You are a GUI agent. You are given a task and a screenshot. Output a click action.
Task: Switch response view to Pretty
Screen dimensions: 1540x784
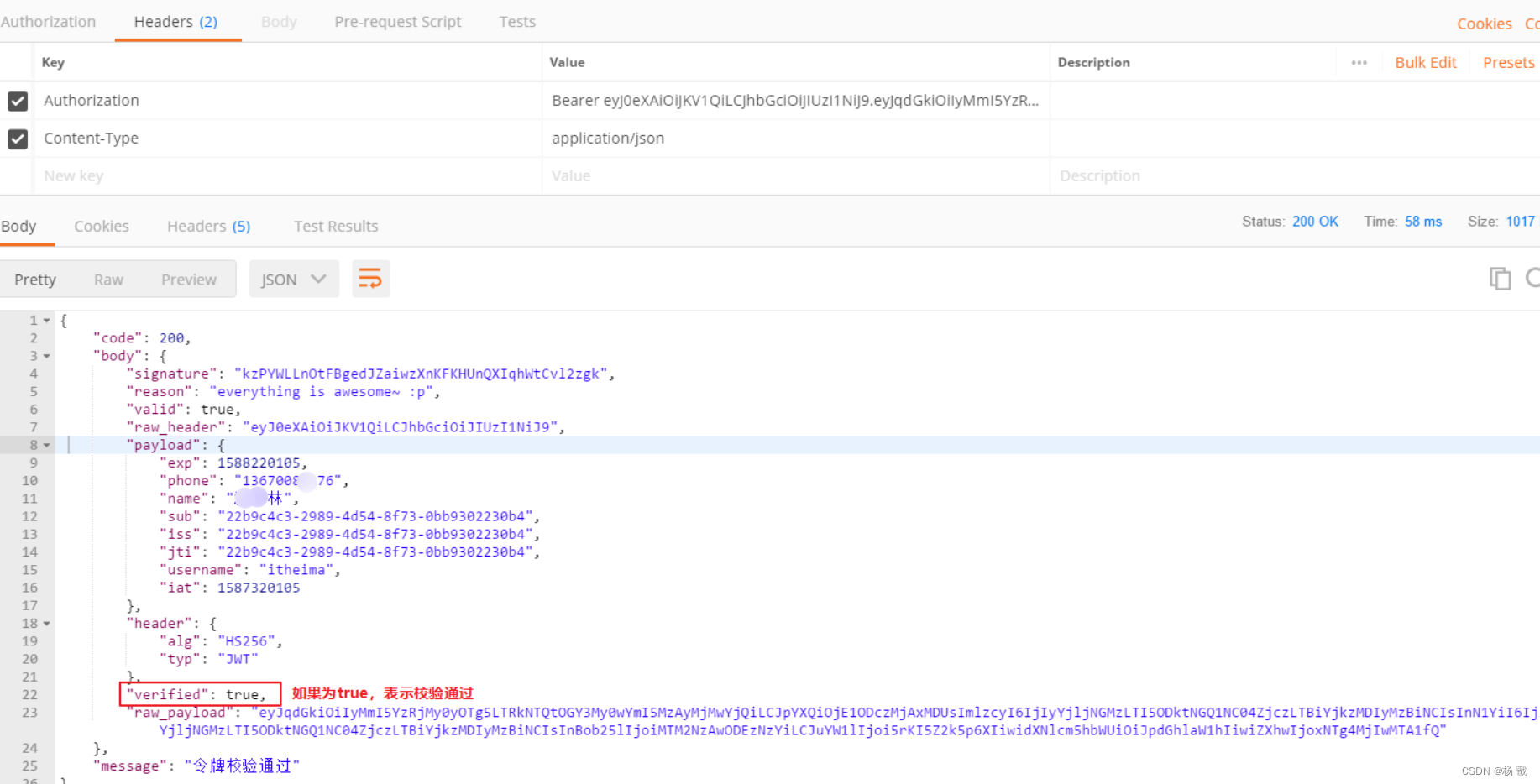(x=35, y=280)
